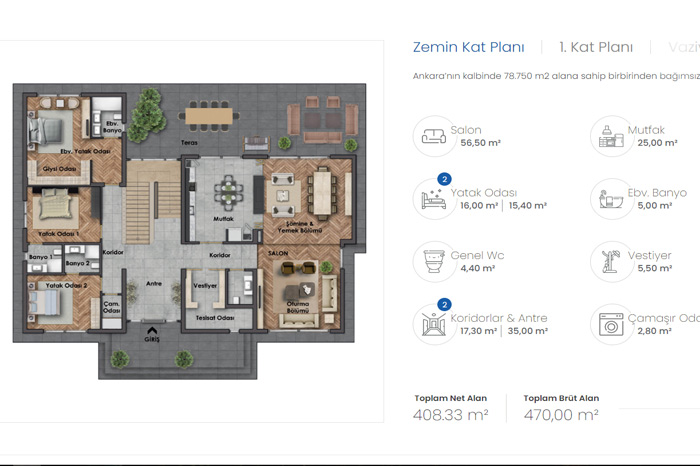Click the Antre label on the plan
This screenshot has width=700, height=466.
pyautogui.click(x=154, y=283)
